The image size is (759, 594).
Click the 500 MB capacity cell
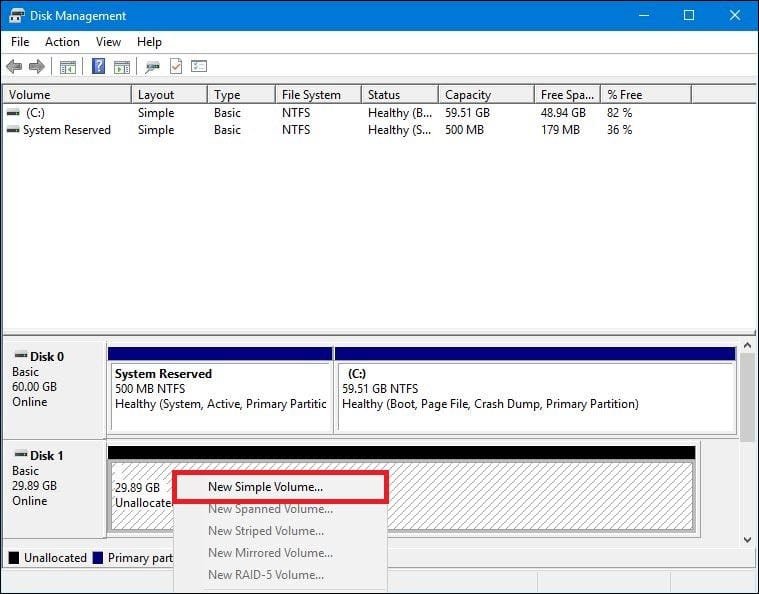(x=464, y=130)
